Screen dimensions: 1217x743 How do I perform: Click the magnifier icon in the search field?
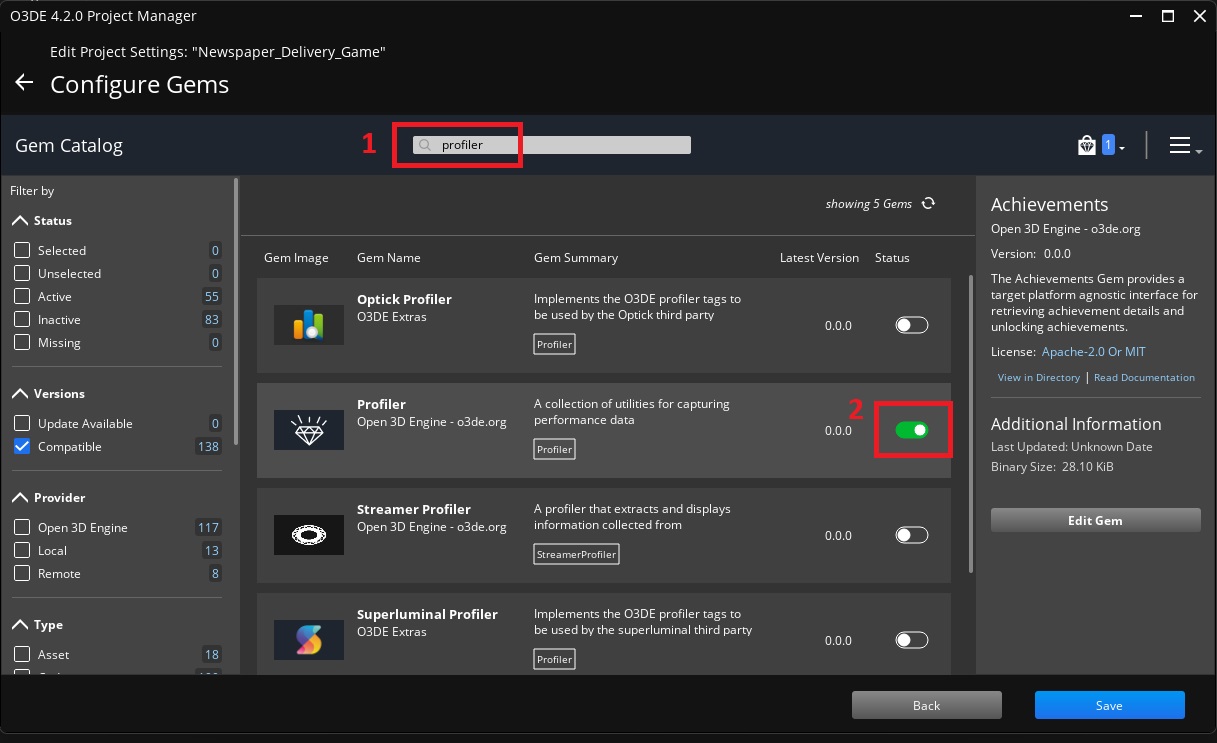(x=425, y=145)
